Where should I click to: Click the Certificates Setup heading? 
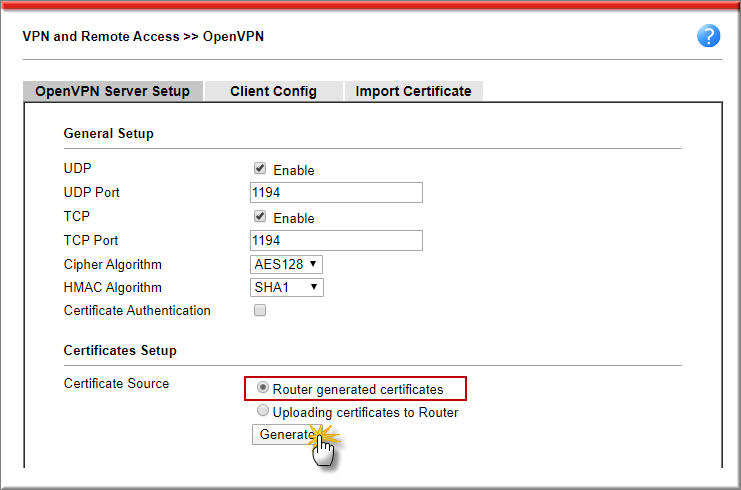121,351
